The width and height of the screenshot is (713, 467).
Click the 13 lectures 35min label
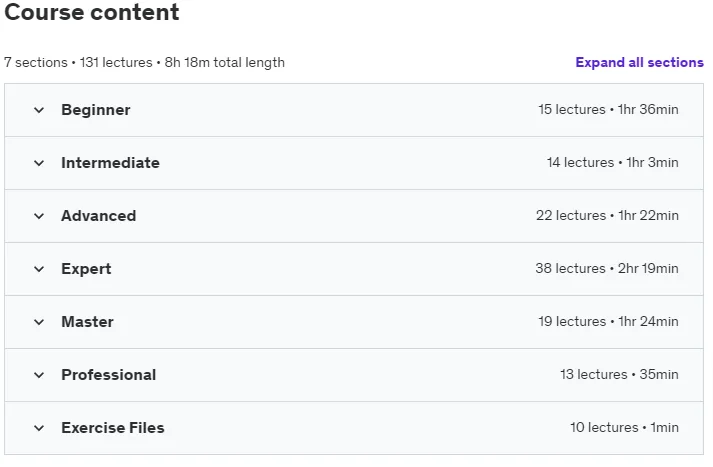(619, 374)
